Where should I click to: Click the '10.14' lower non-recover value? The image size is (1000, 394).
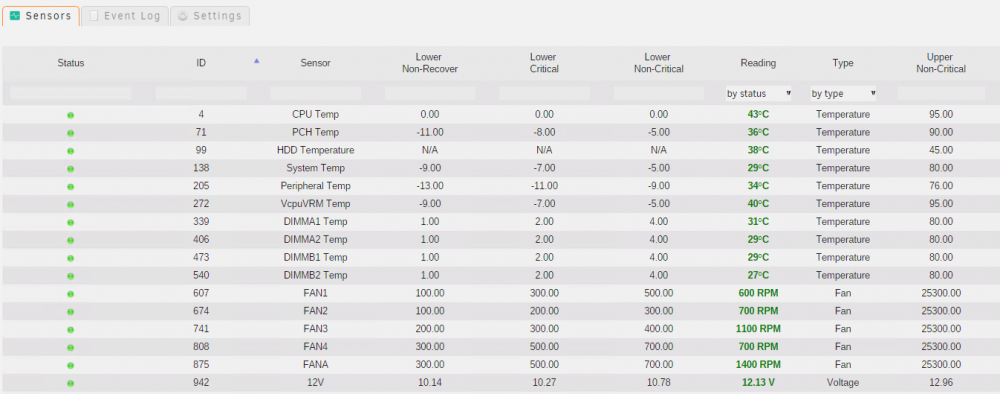click(430, 383)
